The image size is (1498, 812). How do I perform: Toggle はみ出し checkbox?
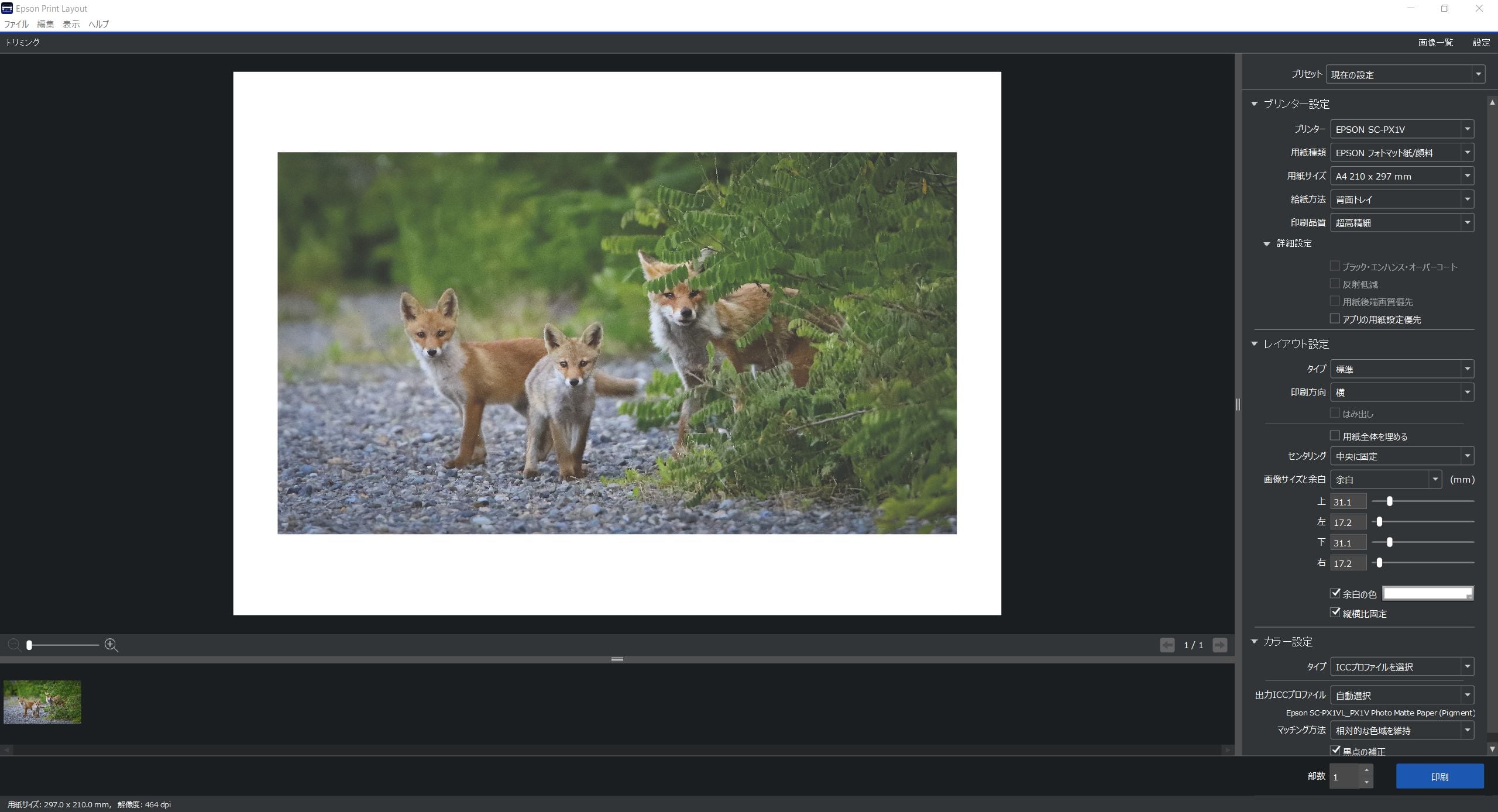(x=1335, y=413)
